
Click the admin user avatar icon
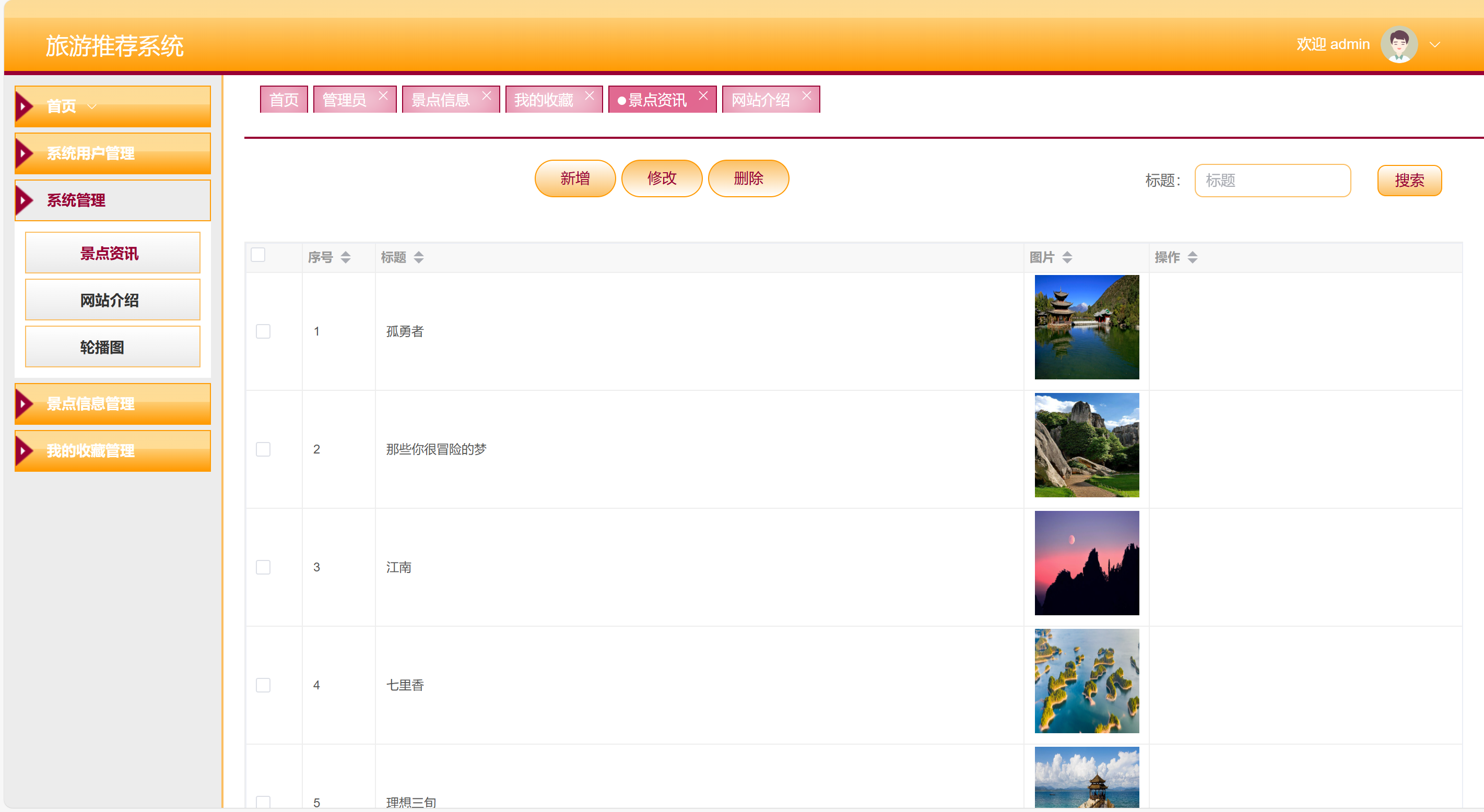pyautogui.click(x=1399, y=44)
